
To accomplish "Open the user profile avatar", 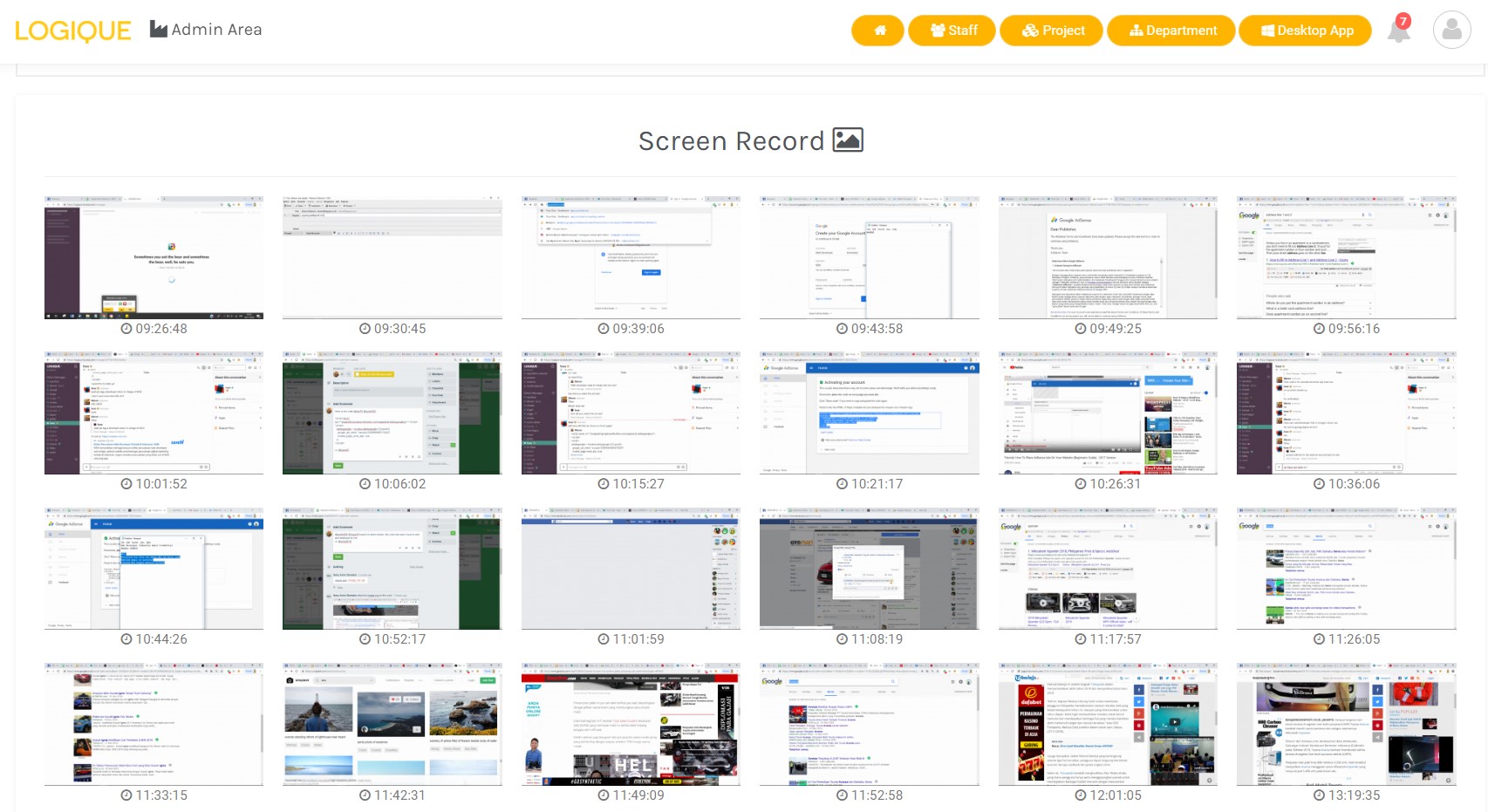I will coord(1451,31).
